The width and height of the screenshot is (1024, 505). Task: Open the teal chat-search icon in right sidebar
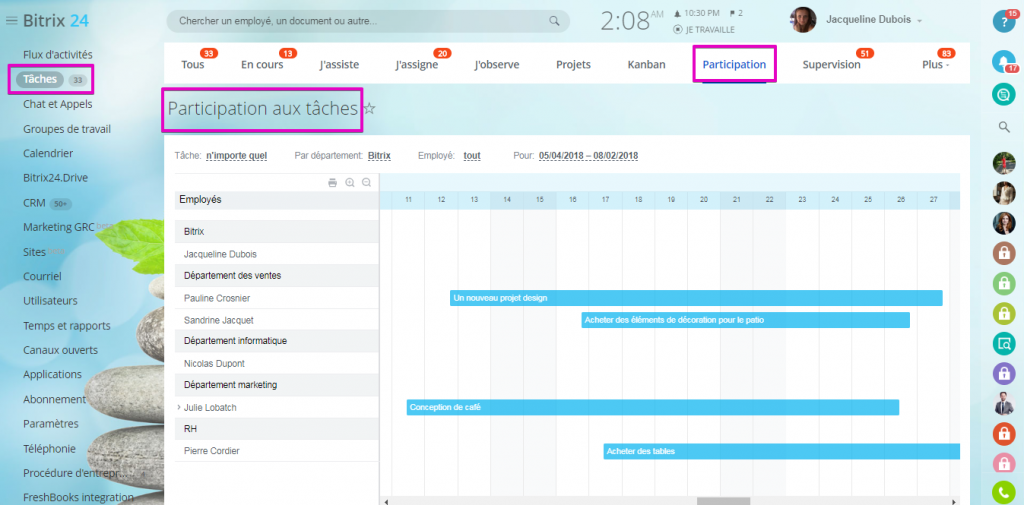coord(1004,343)
